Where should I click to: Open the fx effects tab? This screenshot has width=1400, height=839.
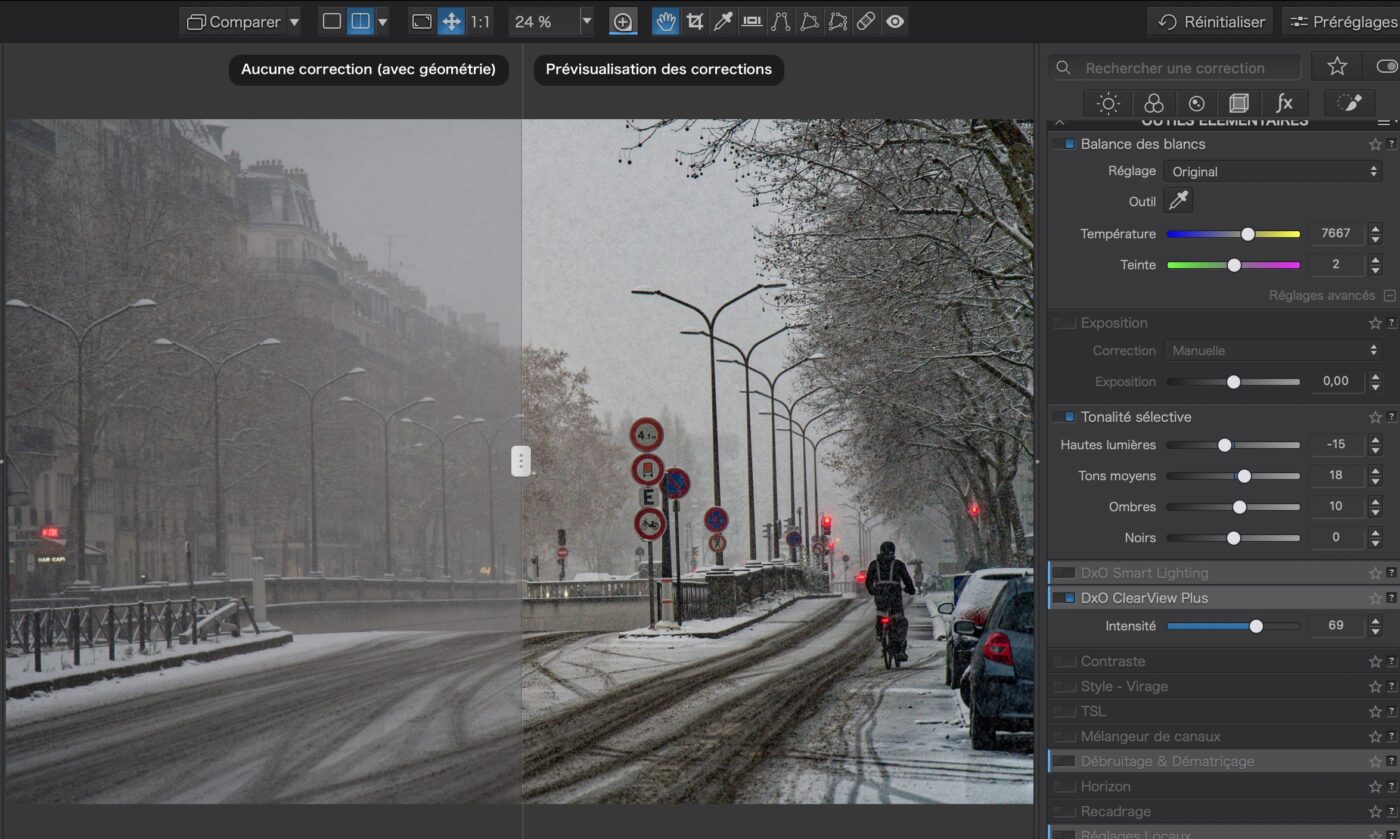(1284, 103)
